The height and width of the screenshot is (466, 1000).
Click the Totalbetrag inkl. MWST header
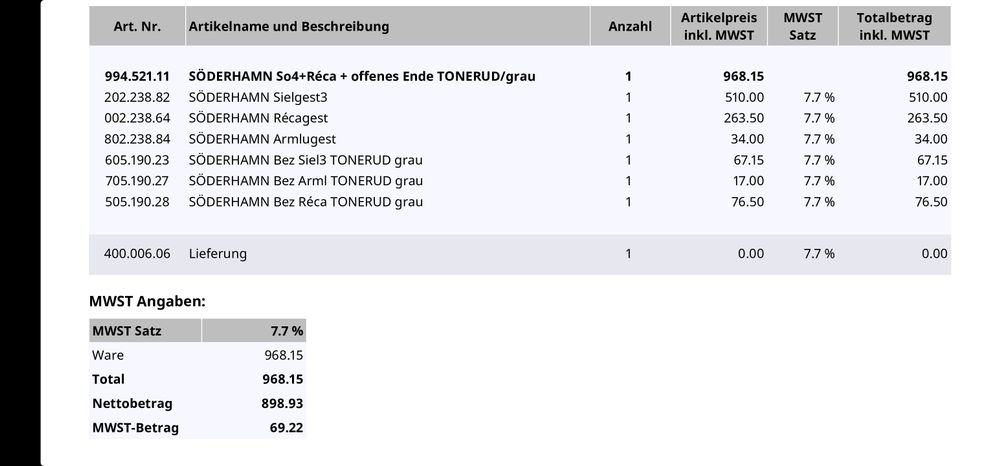click(x=894, y=26)
